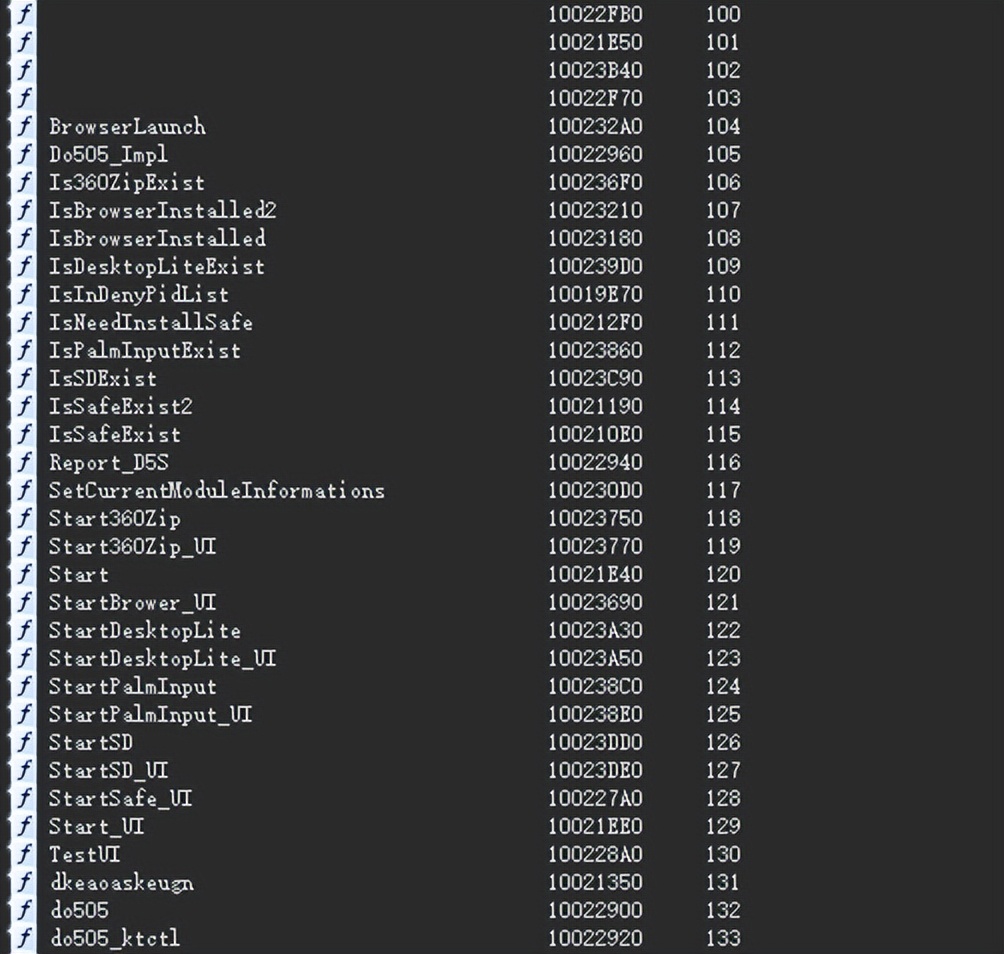Click function icon beside IsBrowserInstalled2
Screen dimensions: 1004x954
[x=24, y=210]
